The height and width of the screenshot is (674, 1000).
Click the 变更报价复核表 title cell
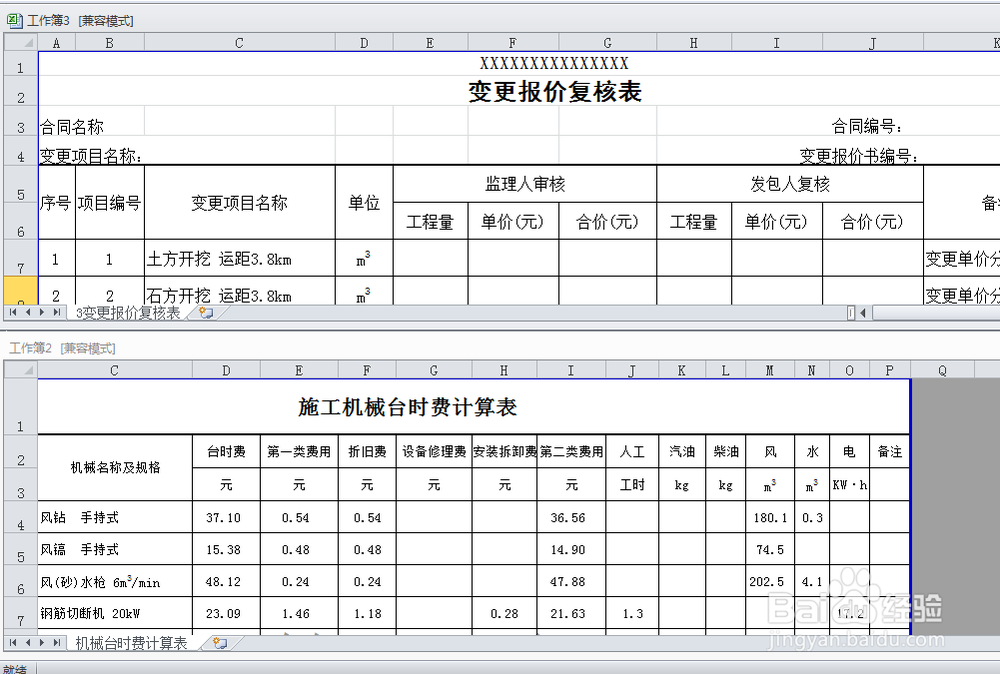(x=555, y=91)
